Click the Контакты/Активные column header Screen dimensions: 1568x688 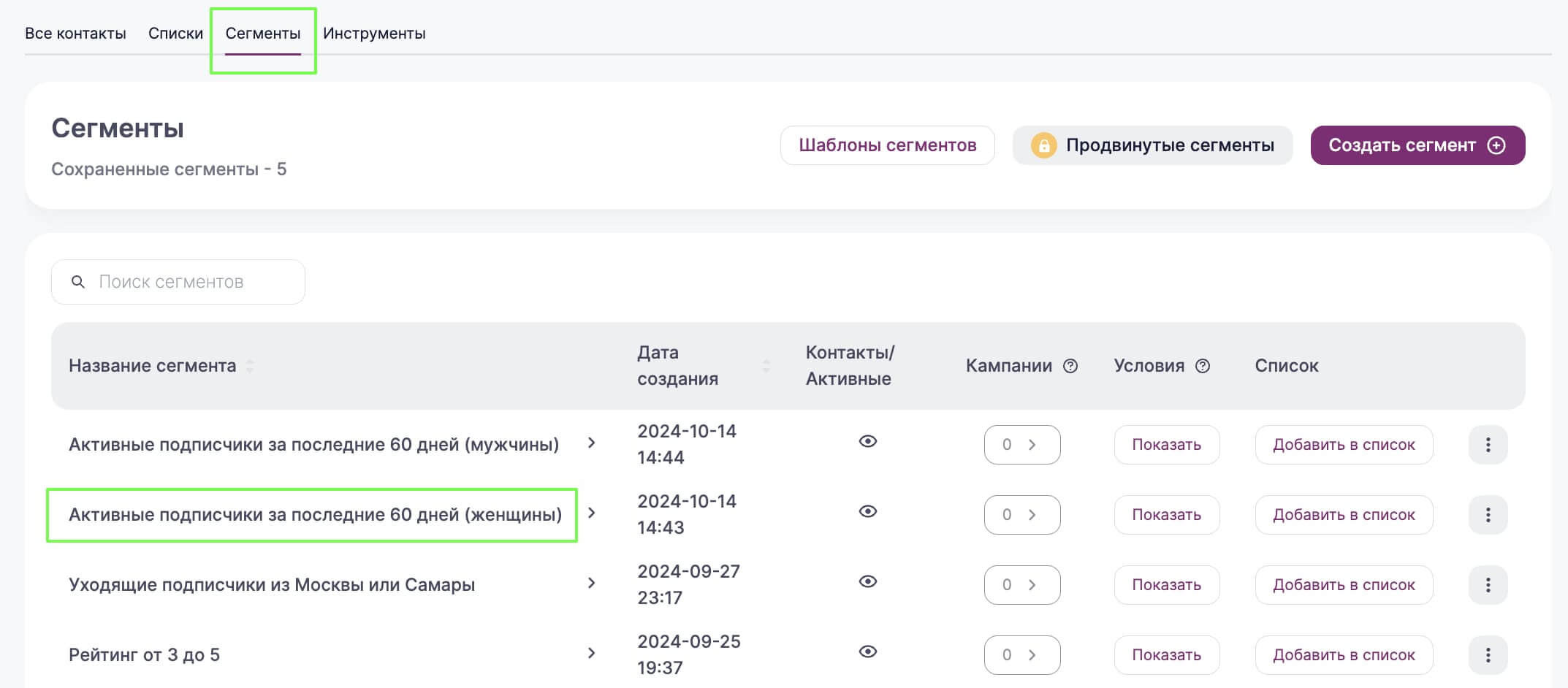(x=850, y=366)
